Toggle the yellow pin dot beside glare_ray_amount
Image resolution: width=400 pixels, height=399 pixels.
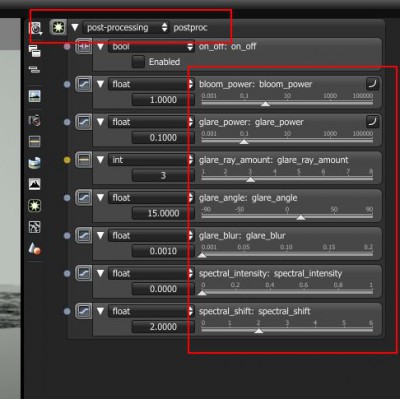pos(67,160)
